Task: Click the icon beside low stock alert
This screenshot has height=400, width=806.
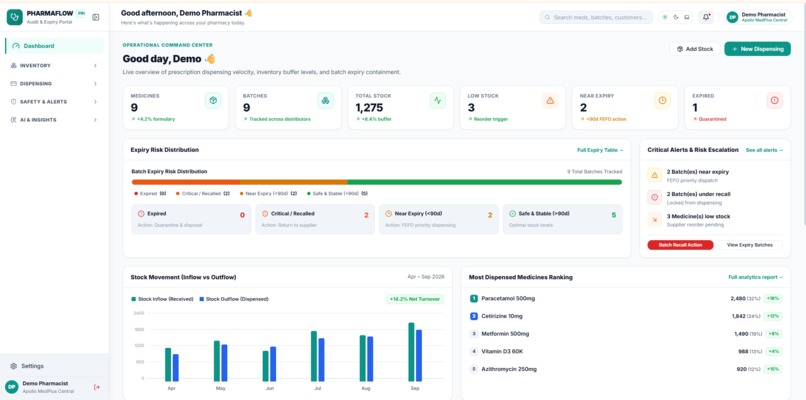Action: pos(654,220)
